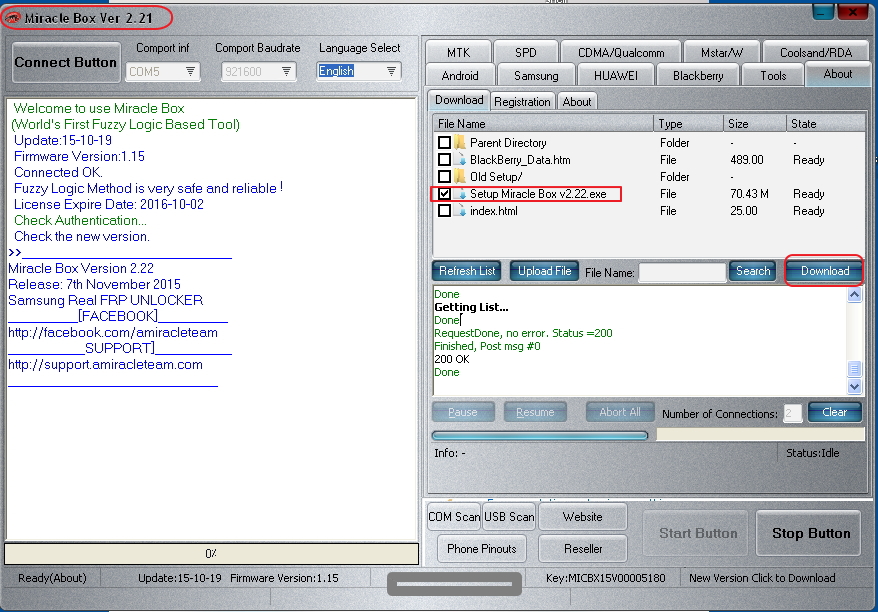This screenshot has width=878, height=612.
Task: Click the Key:MICBX15V00005180 status entry
Action: point(605,578)
